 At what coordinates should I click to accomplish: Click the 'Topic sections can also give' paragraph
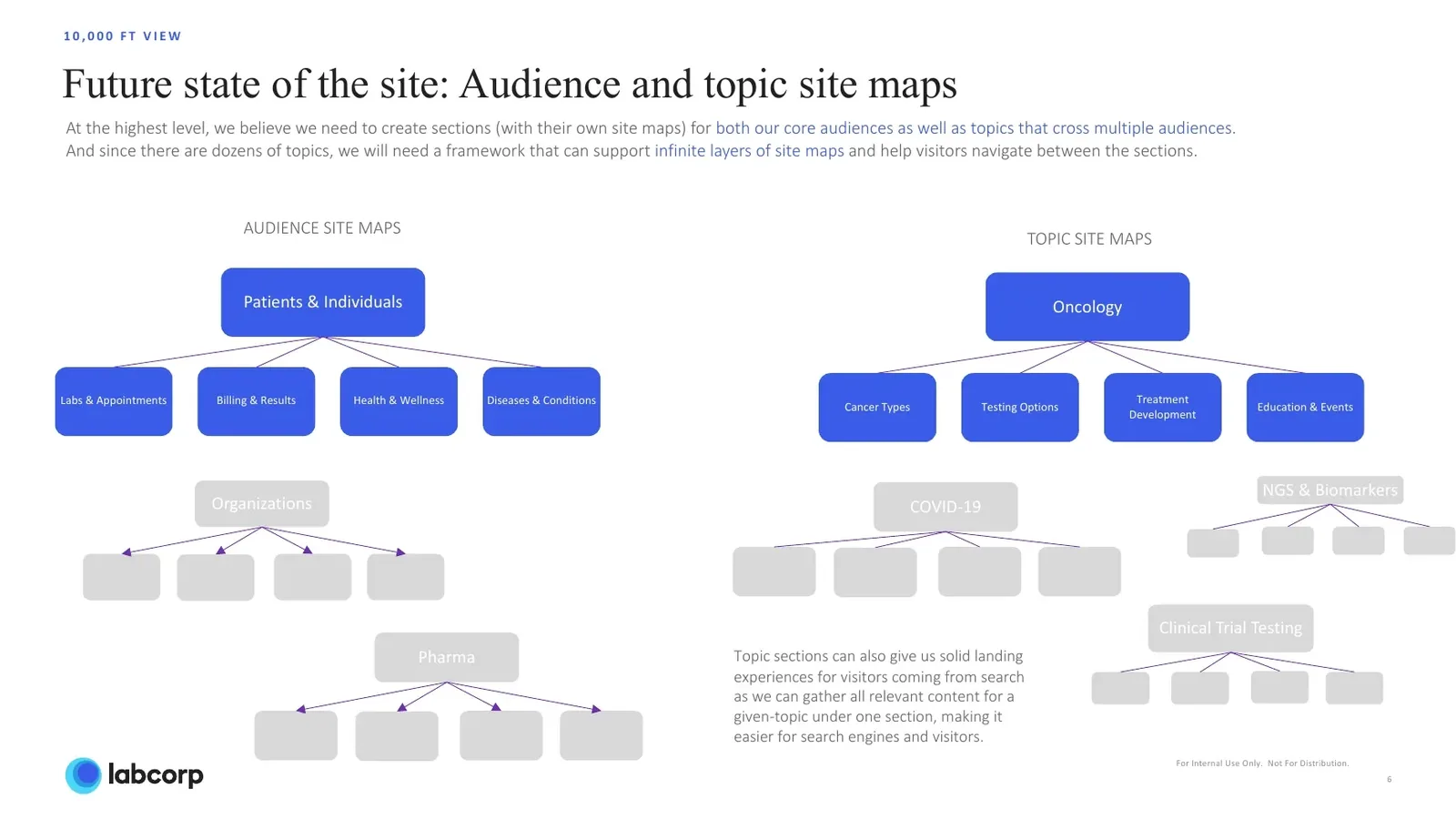point(879,696)
